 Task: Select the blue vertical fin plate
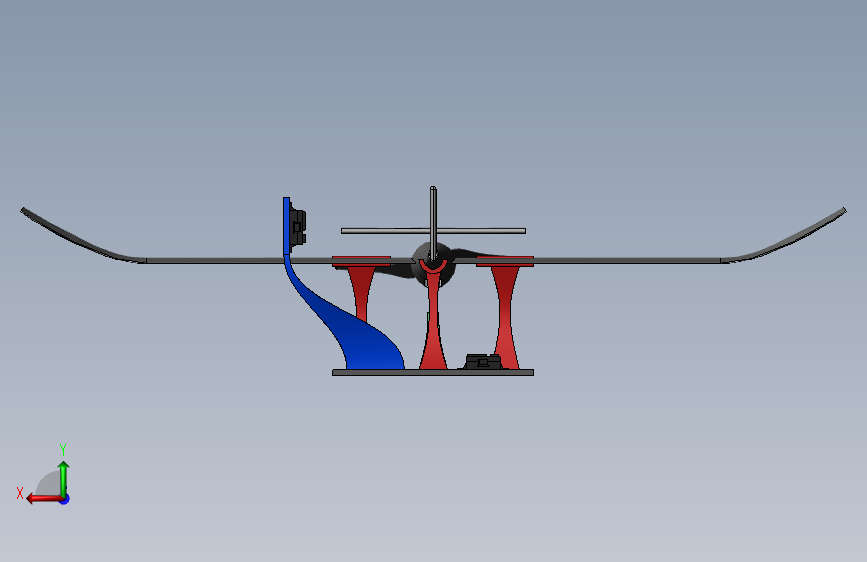click(286, 226)
